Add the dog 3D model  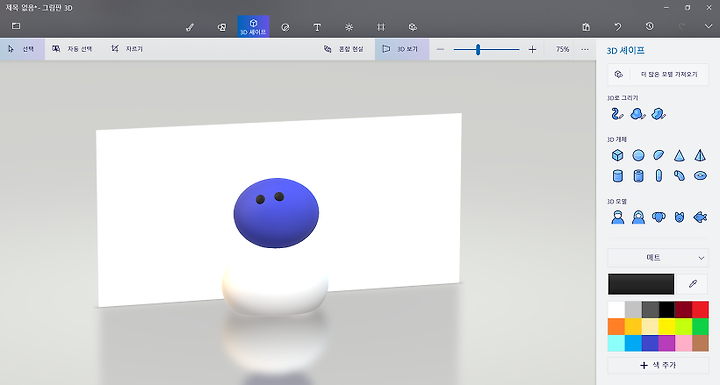[658, 217]
